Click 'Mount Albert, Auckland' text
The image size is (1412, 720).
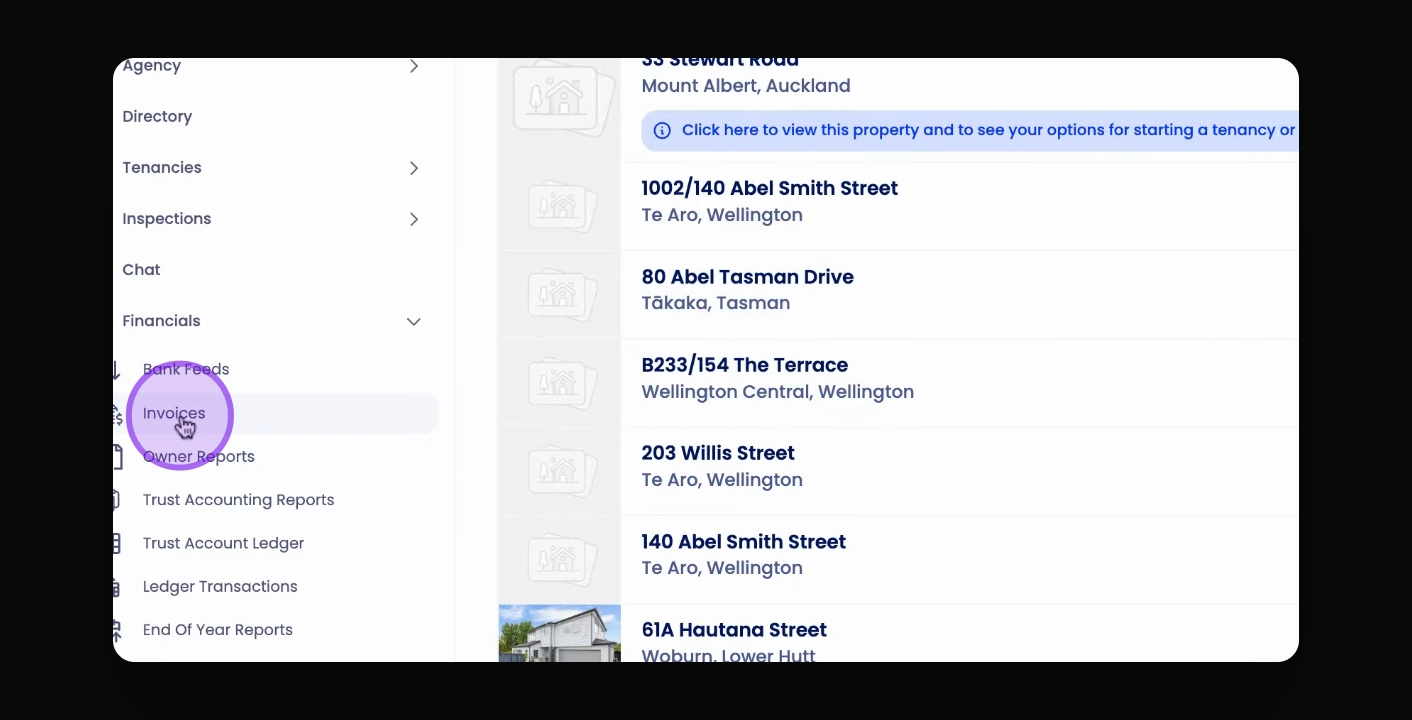pos(746,86)
